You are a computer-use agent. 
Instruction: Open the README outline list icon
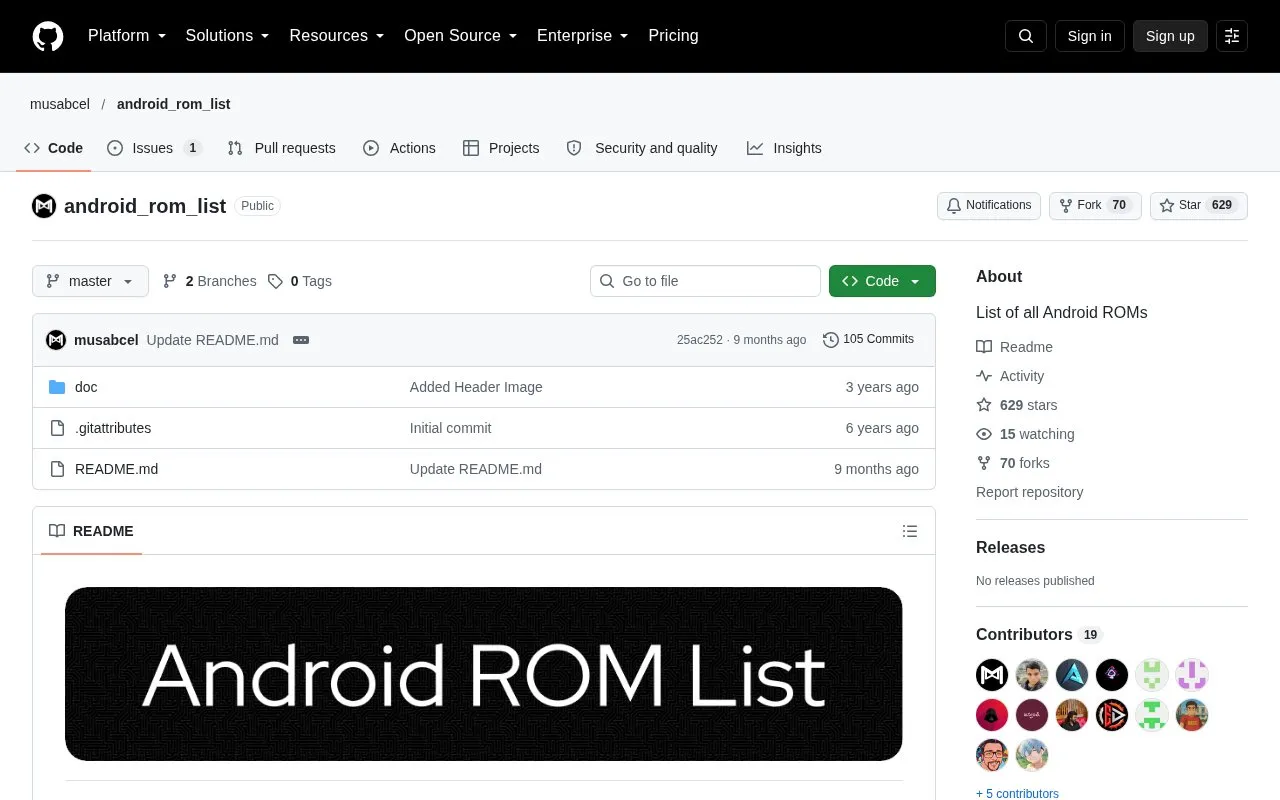tap(910, 531)
